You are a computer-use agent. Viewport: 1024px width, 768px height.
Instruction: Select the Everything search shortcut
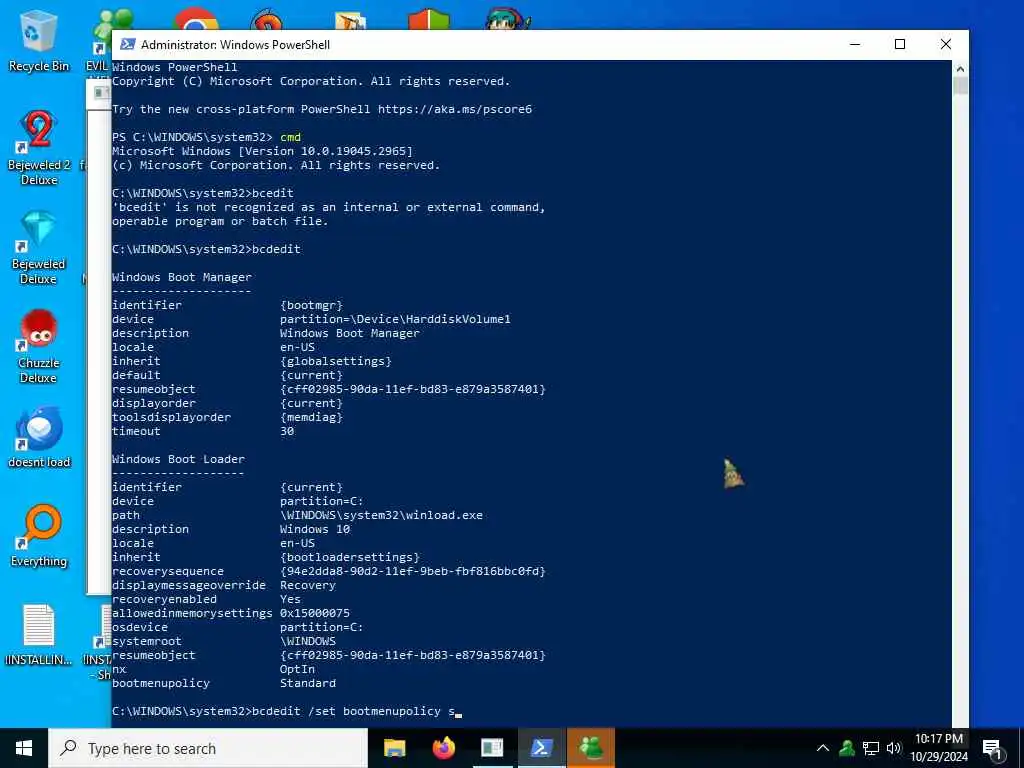(39, 536)
